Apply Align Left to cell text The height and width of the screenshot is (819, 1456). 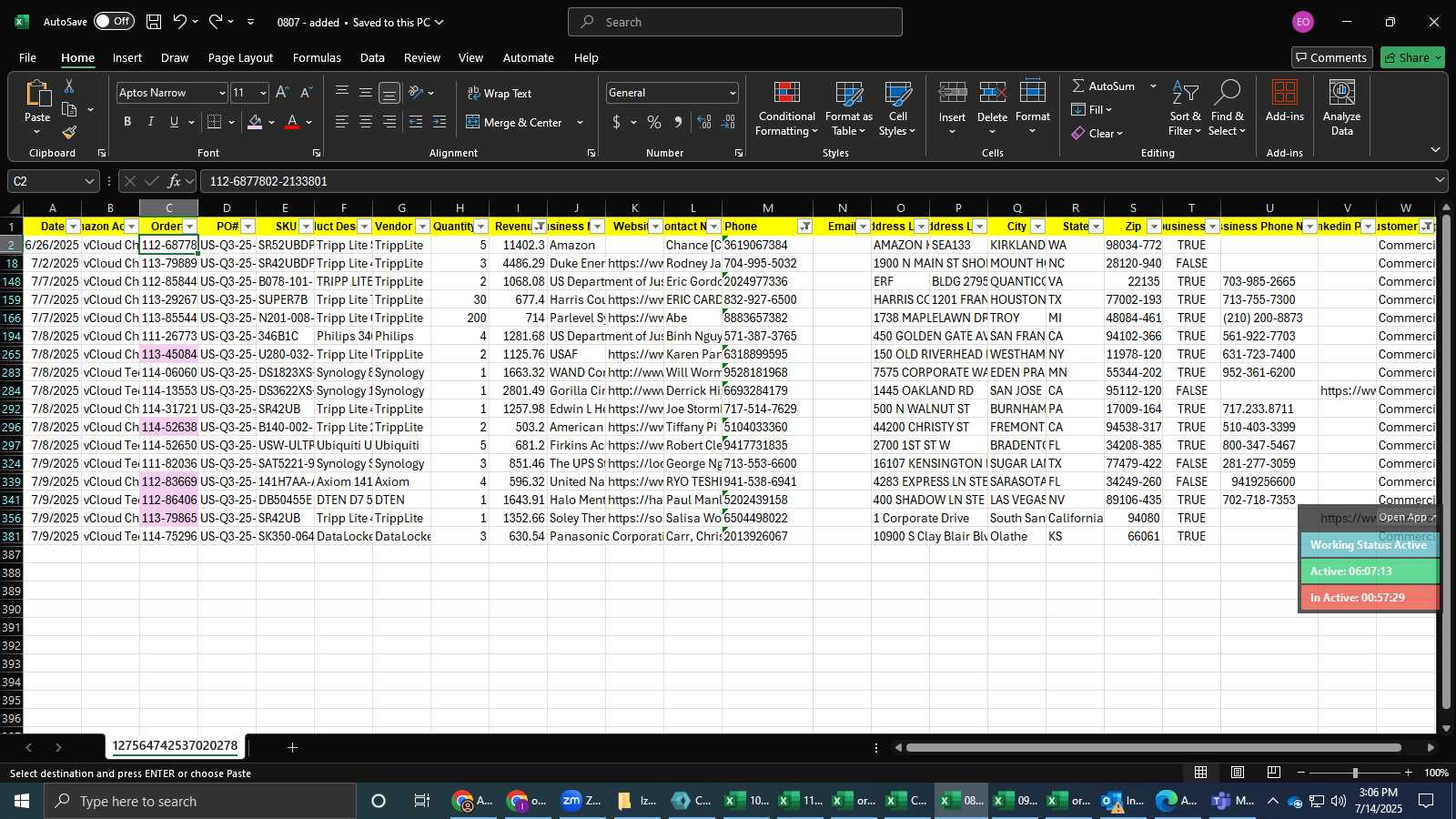point(342,122)
